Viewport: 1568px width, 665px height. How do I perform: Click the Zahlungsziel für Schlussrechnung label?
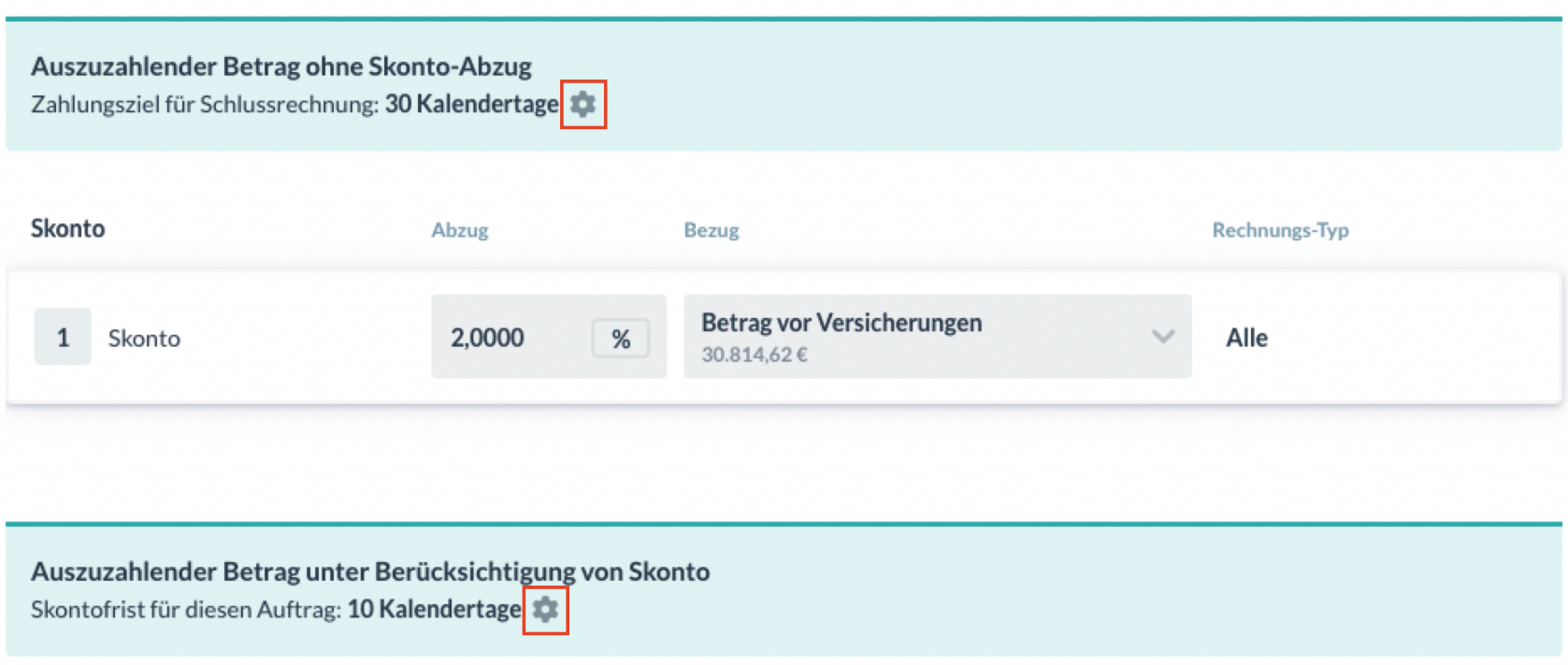pos(204,105)
